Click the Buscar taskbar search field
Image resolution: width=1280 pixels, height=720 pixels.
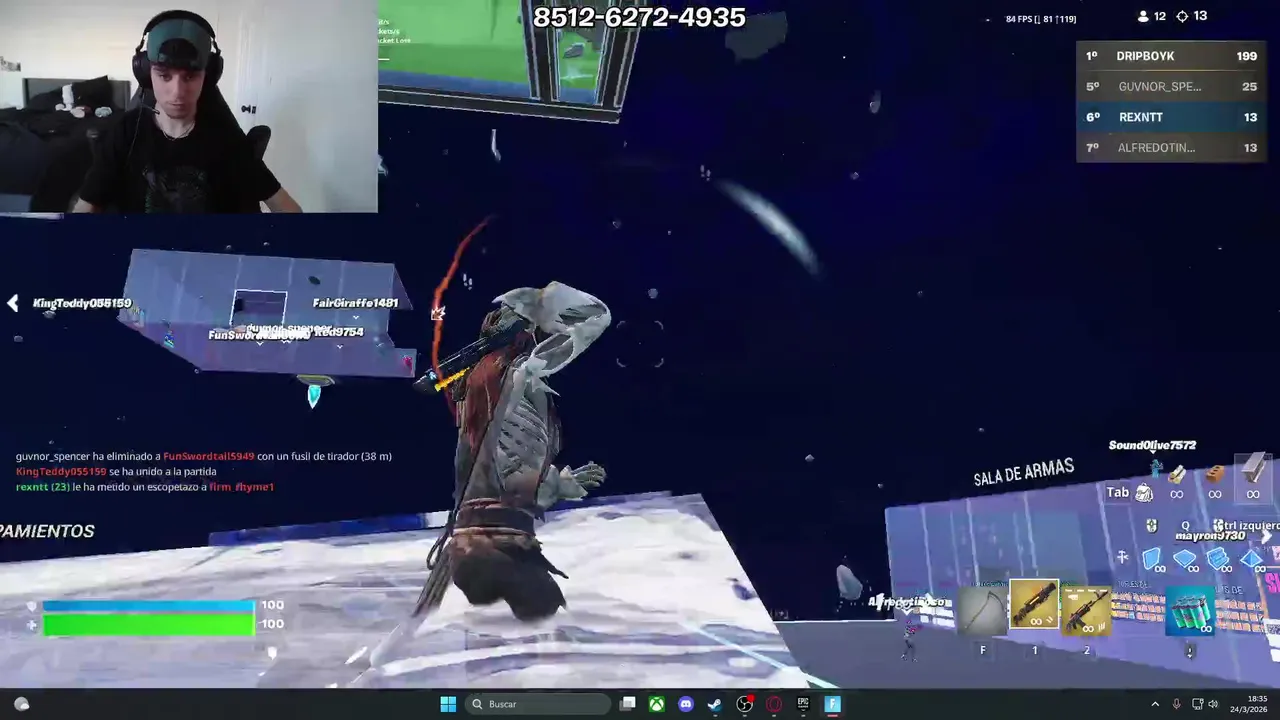pyautogui.click(x=538, y=704)
